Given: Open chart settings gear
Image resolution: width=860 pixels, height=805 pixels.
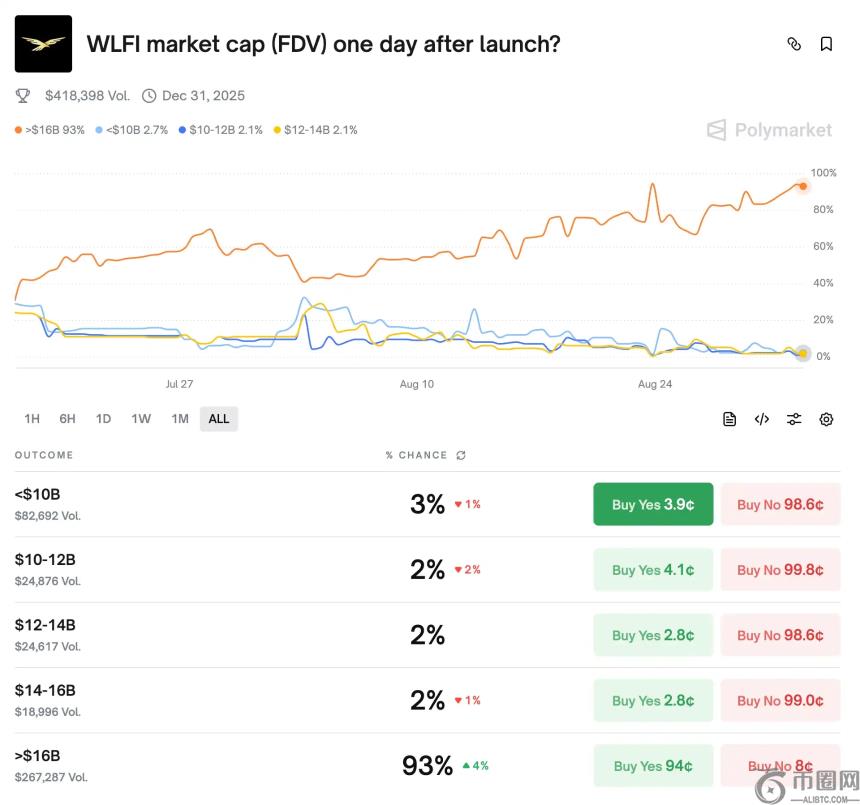Looking at the screenshot, I should click(x=826, y=419).
